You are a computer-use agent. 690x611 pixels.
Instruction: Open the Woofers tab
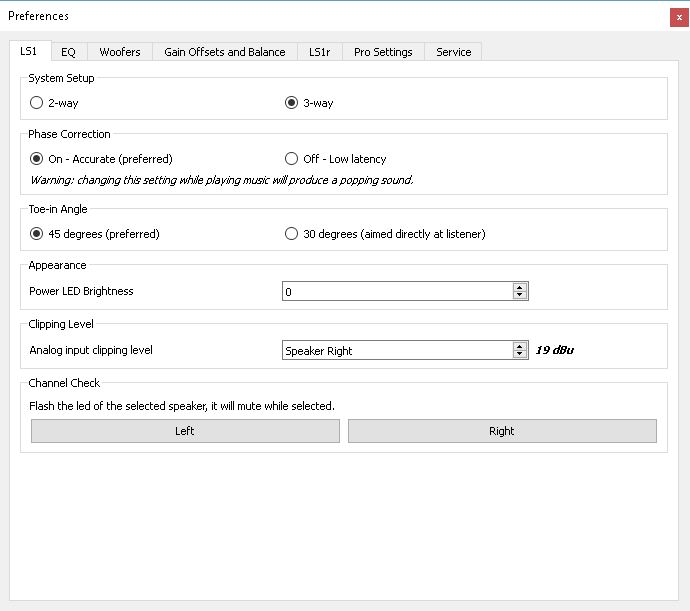coord(120,52)
